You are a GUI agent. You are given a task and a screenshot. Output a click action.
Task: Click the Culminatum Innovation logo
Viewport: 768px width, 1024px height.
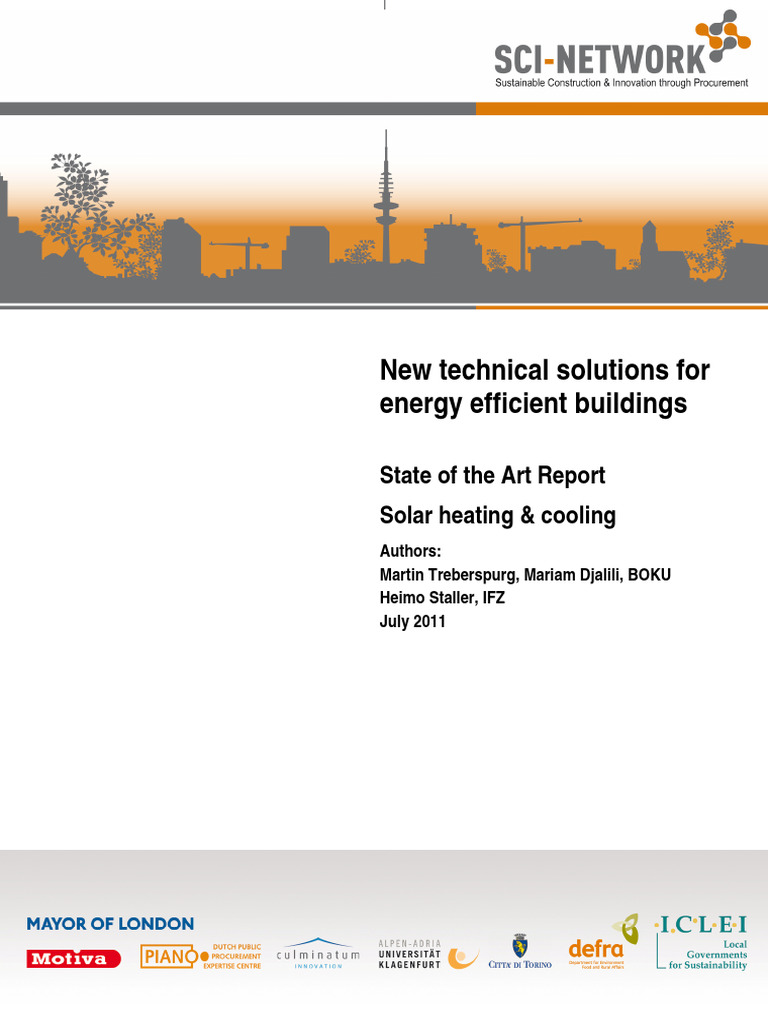point(318,953)
